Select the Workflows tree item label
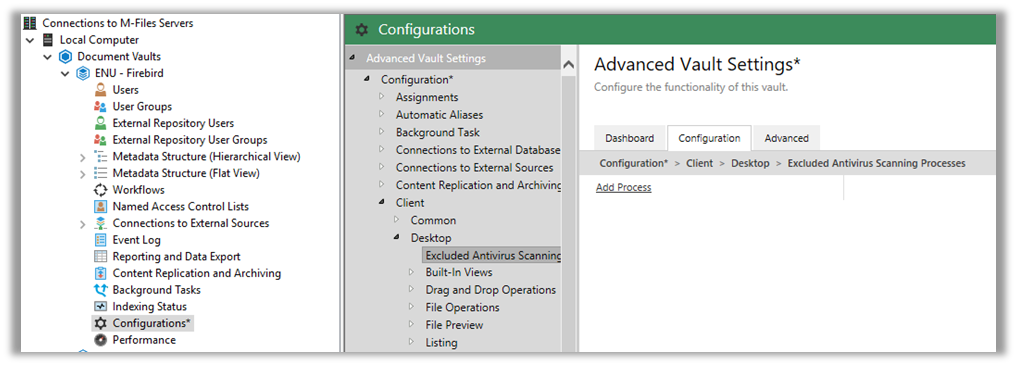 138,190
